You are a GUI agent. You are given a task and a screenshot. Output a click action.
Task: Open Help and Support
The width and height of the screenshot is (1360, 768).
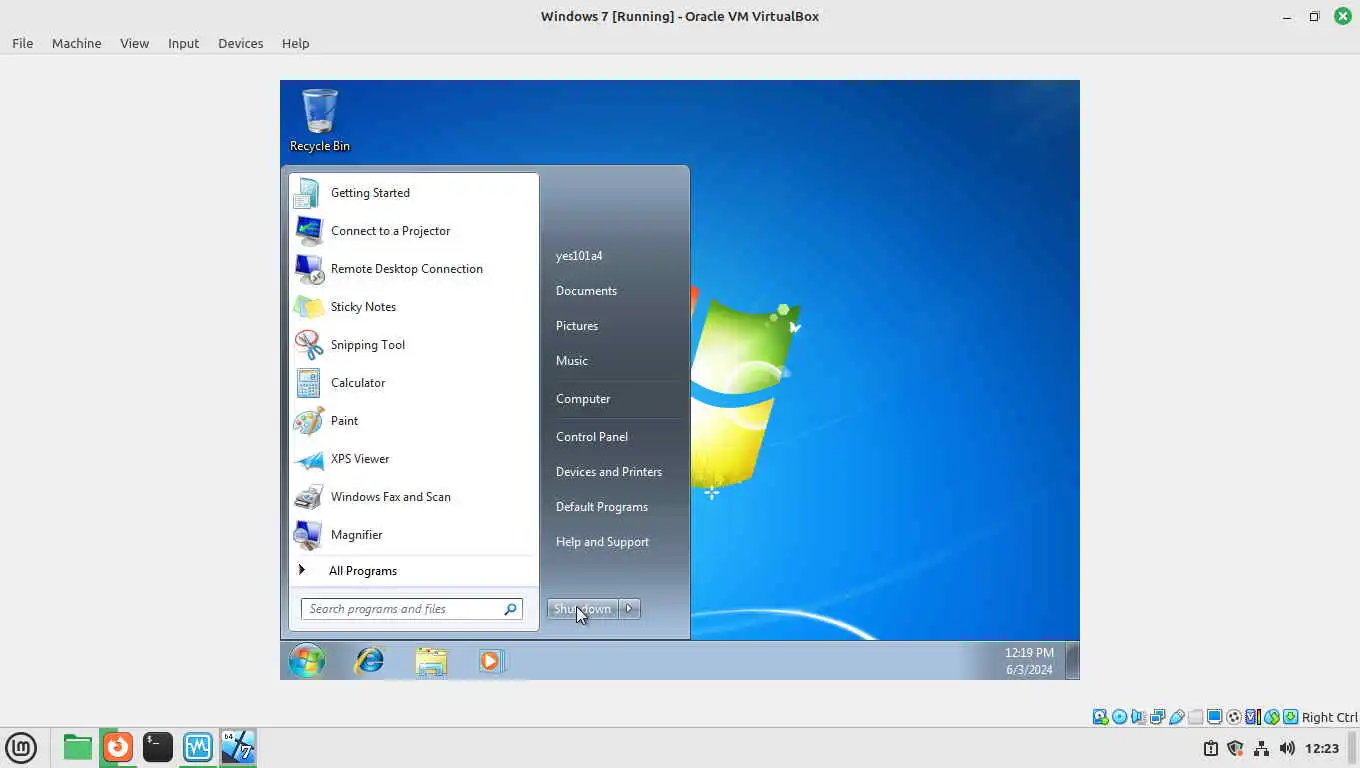tap(602, 542)
